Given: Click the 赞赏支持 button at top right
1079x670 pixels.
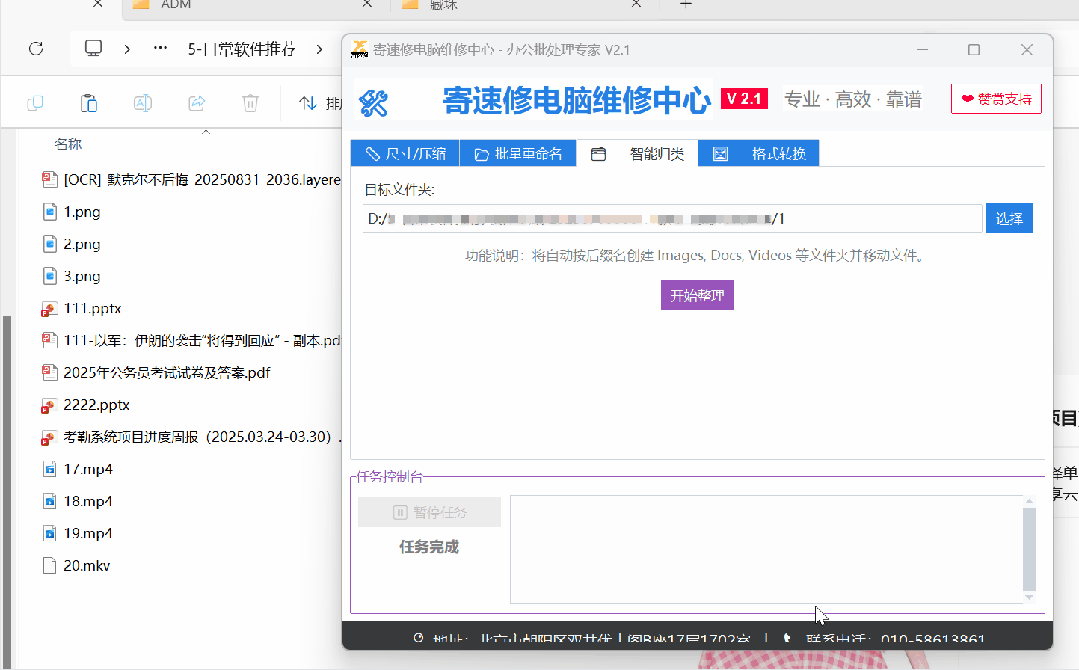Looking at the screenshot, I should pyautogui.click(x=995, y=98).
